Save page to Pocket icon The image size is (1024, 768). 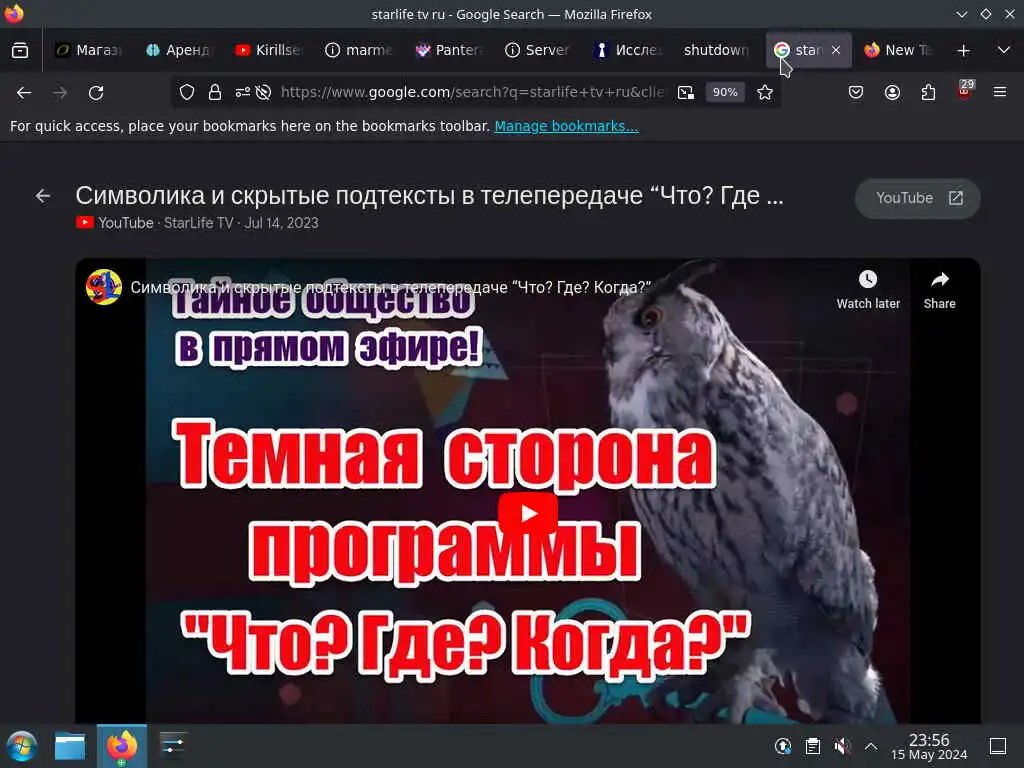(x=856, y=92)
